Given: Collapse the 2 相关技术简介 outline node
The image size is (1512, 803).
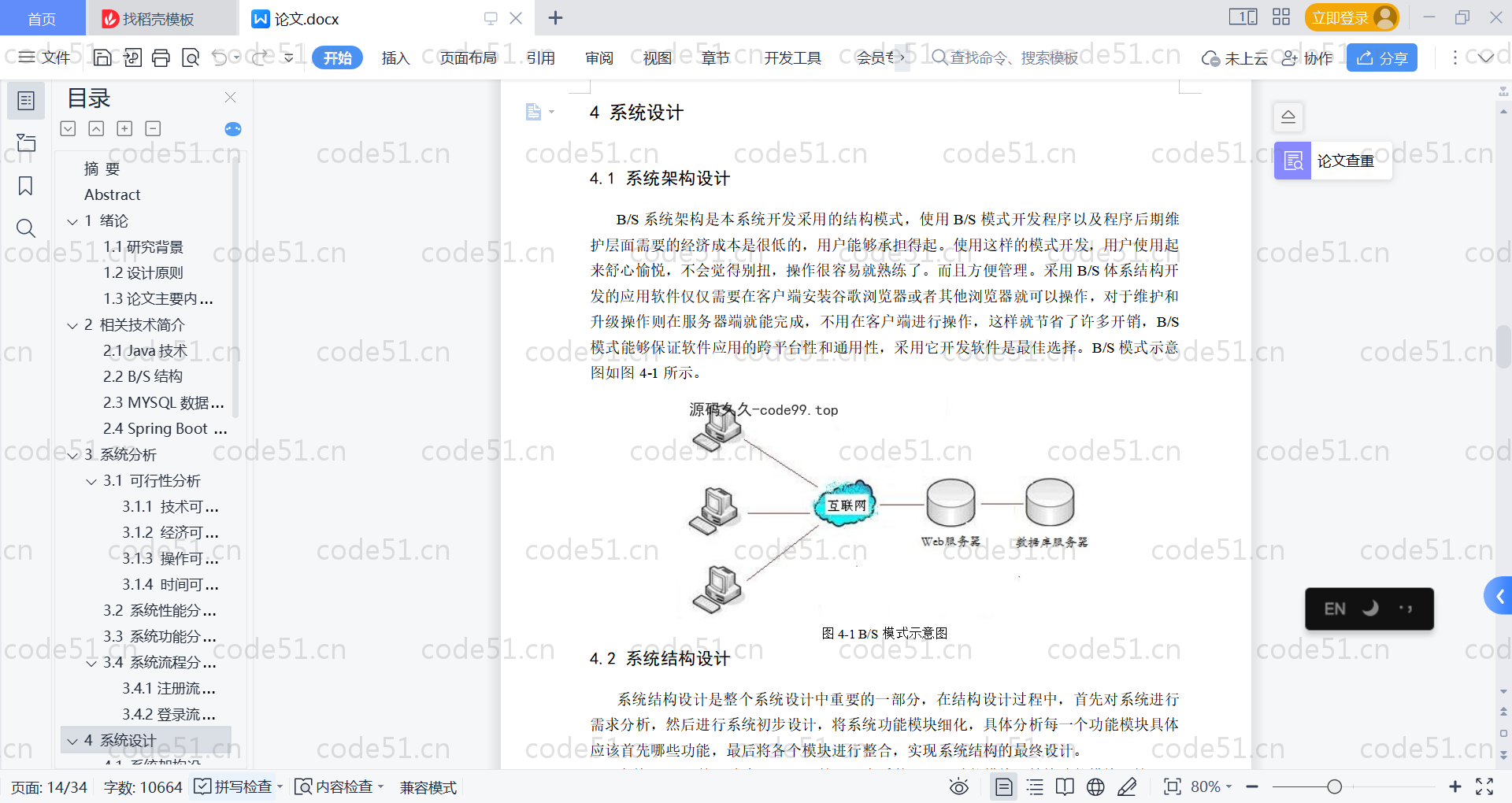Looking at the screenshot, I should point(72,325).
